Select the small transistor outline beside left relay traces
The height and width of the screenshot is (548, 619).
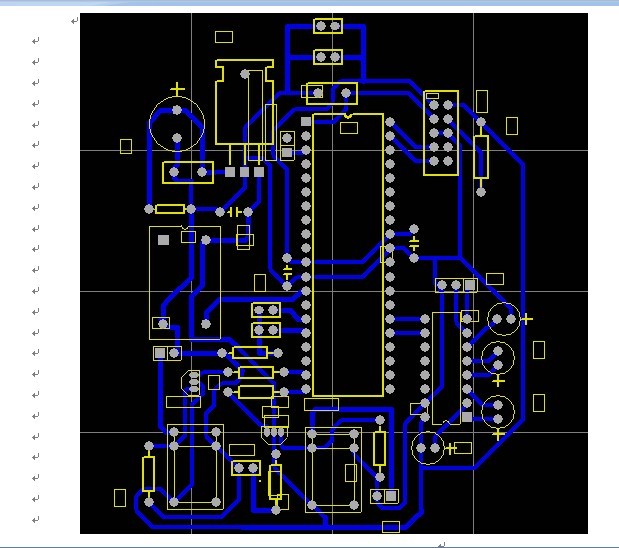(x=191, y=383)
